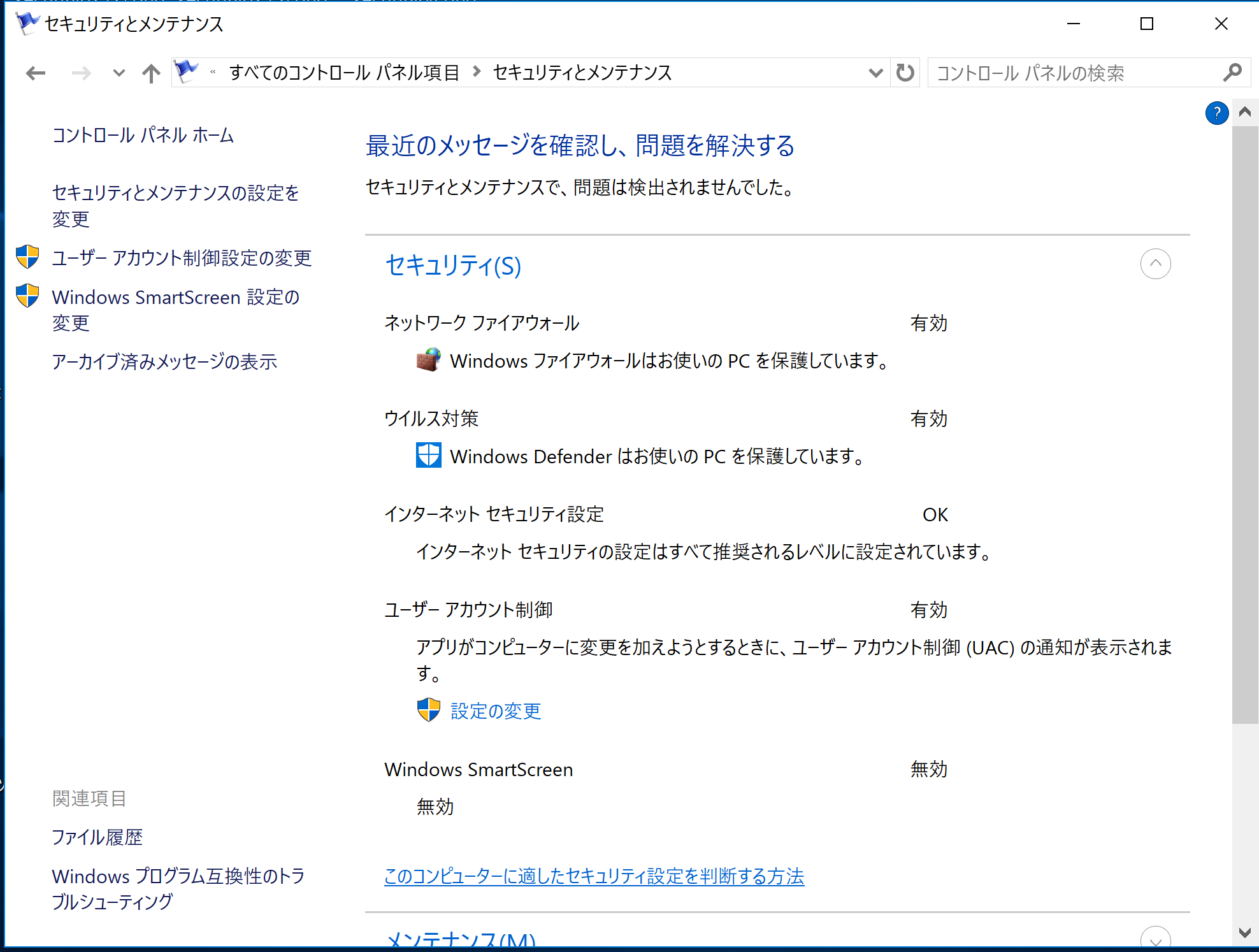The height and width of the screenshot is (952, 1259).
Task: Collapse the セキュリティ(S) section chevron
Action: click(1155, 264)
